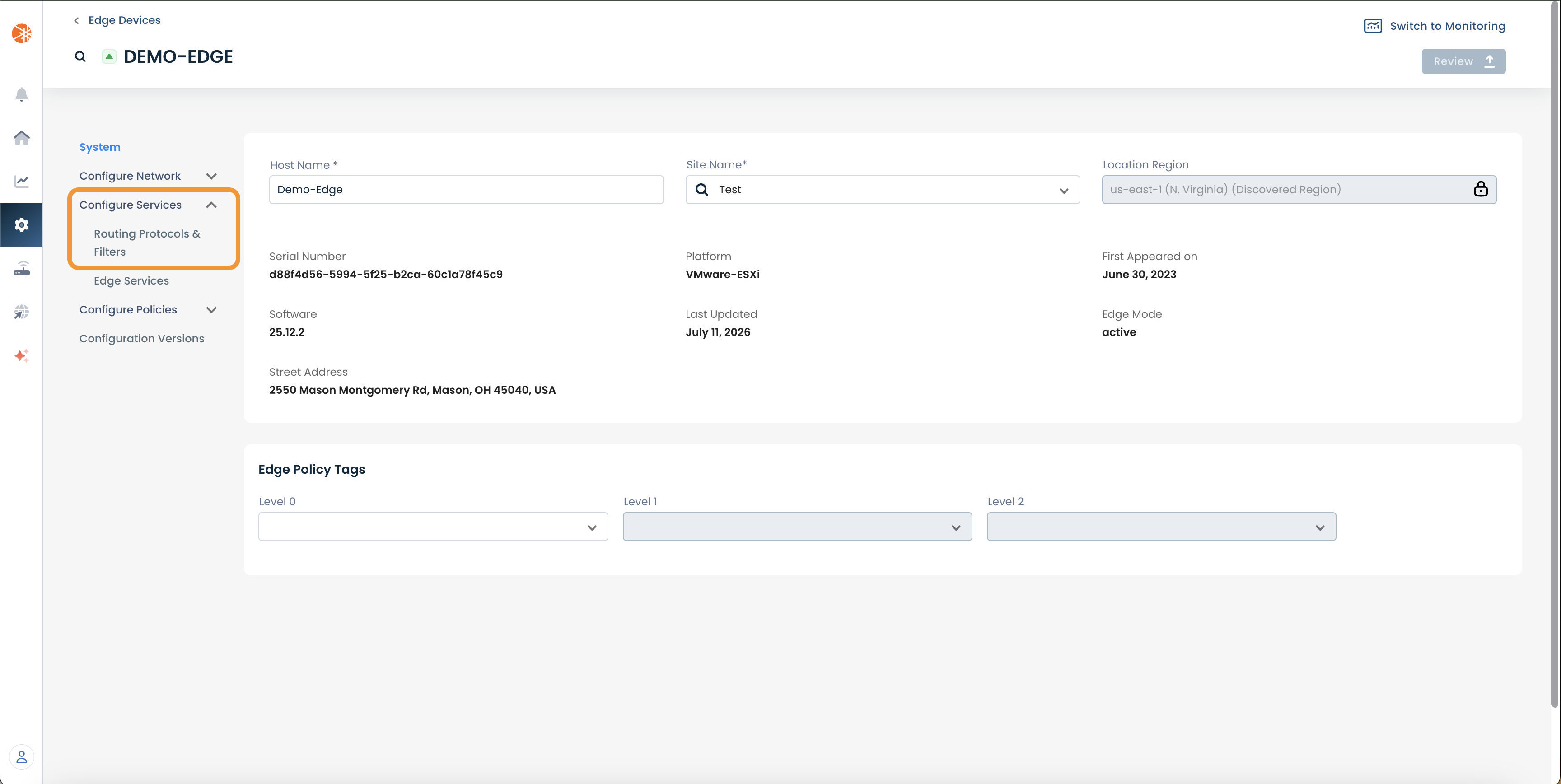Screen dimensions: 1561x784
Task: Click the Review button
Action: pos(1463,61)
